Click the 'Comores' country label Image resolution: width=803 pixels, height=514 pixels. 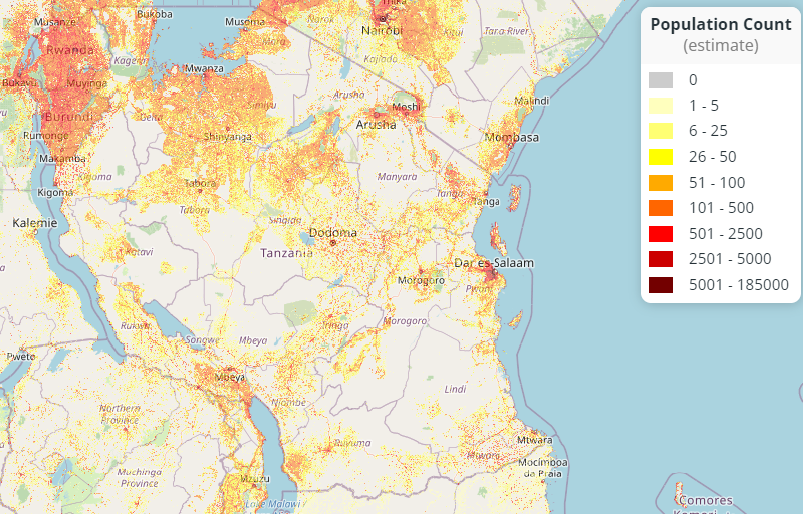pos(706,500)
